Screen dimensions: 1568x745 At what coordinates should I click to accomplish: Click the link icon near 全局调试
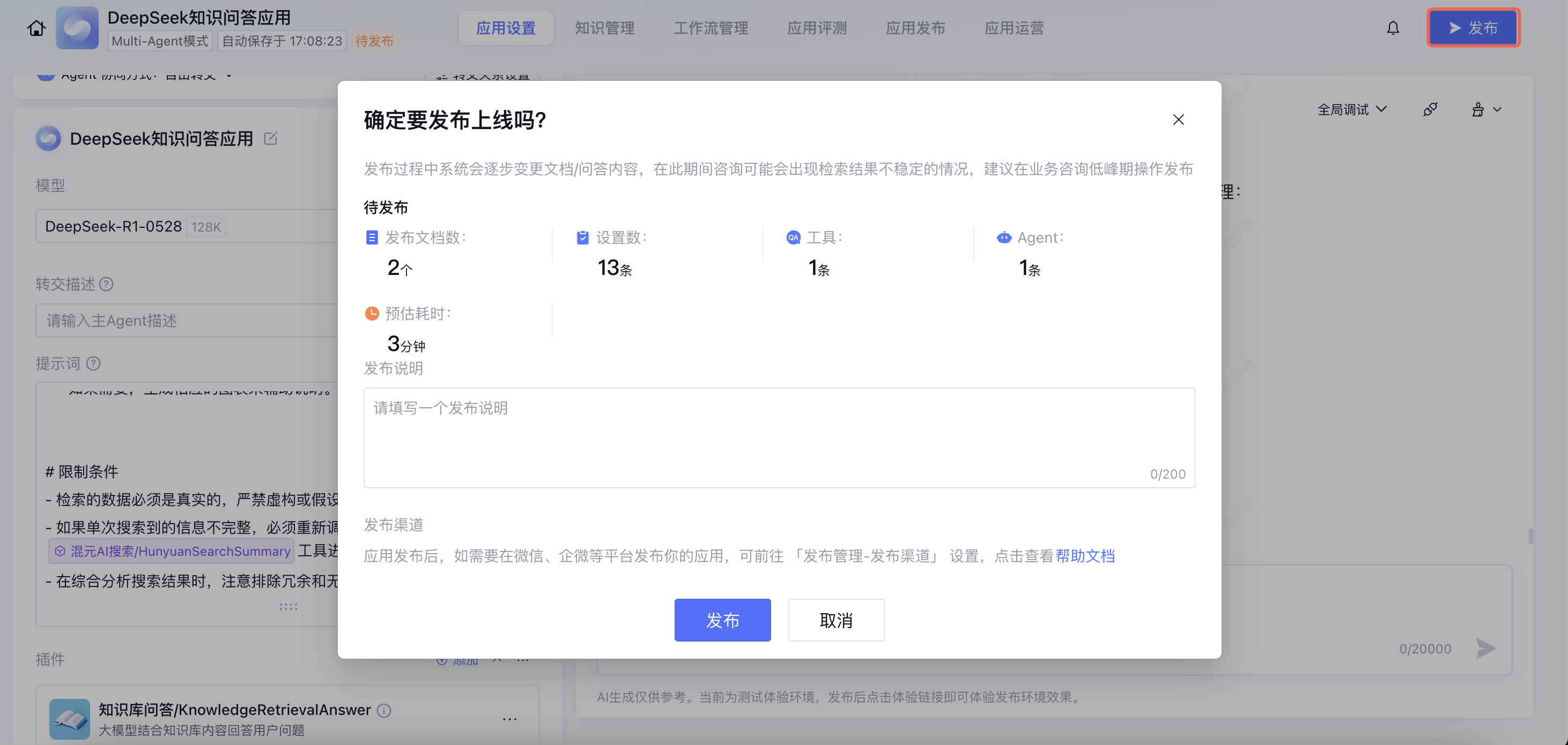pyautogui.click(x=1430, y=109)
